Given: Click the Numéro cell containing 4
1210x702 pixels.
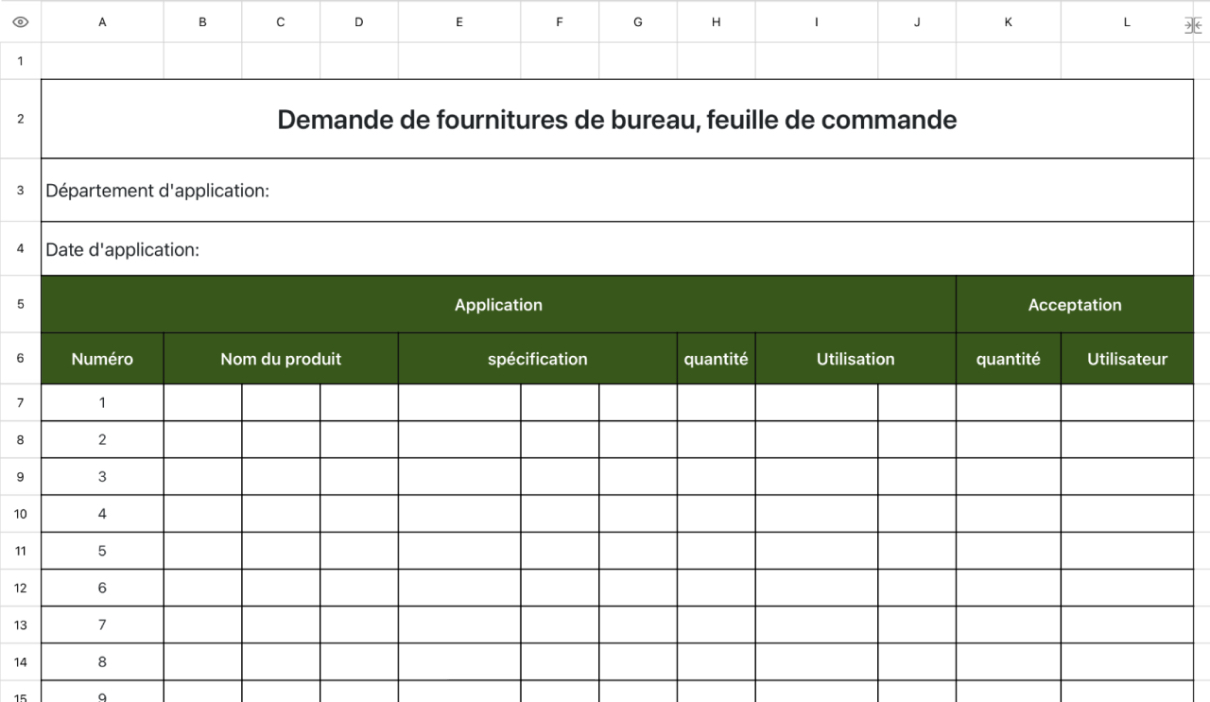Looking at the screenshot, I should [102, 513].
